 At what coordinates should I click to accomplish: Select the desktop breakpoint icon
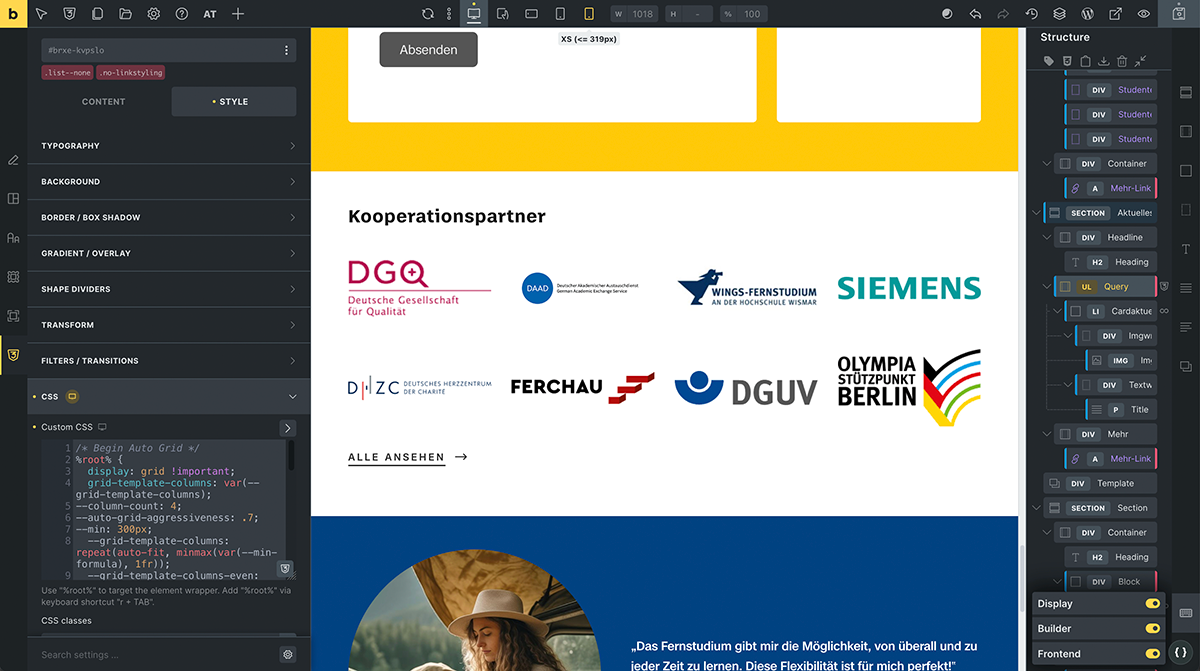pos(474,14)
